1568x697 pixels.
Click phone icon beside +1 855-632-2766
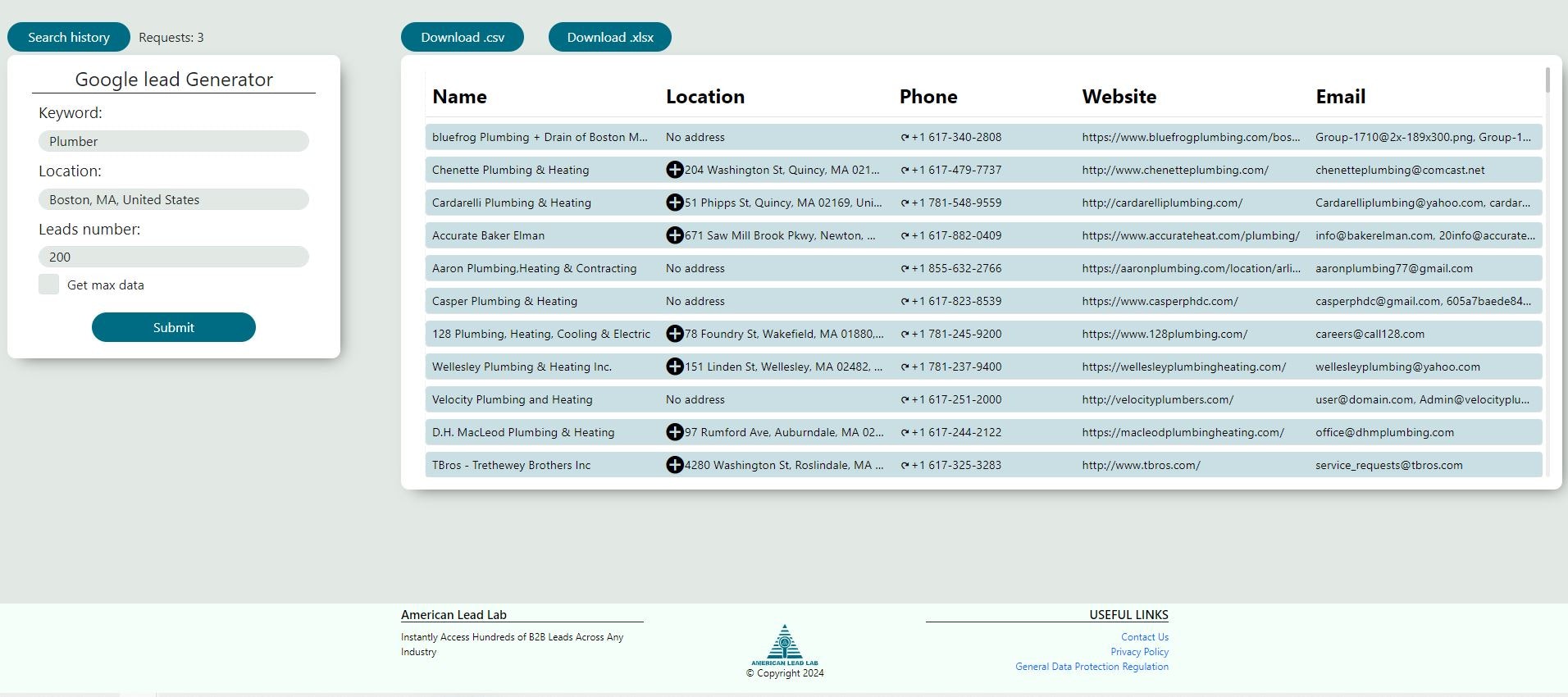coord(905,269)
